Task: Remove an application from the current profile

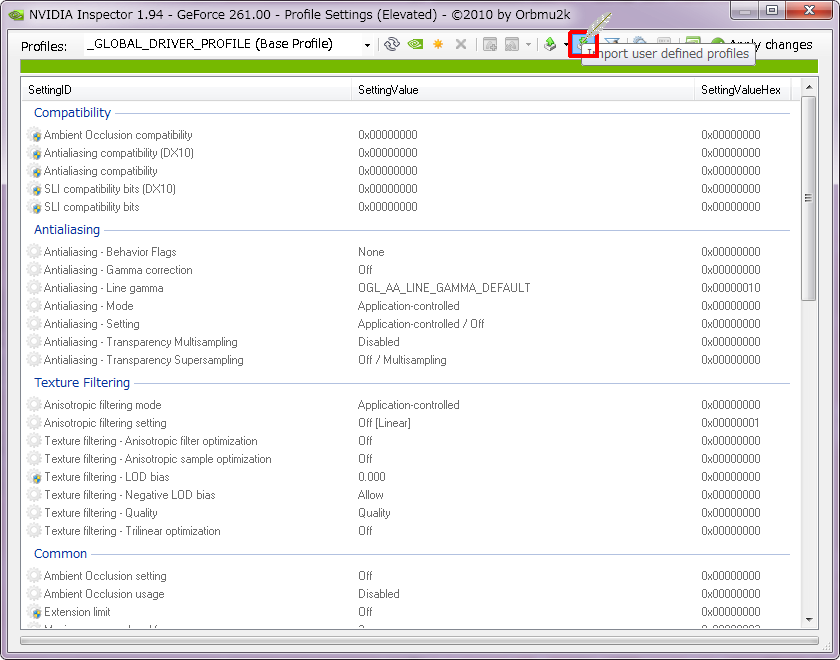Action: pyautogui.click(x=512, y=44)
